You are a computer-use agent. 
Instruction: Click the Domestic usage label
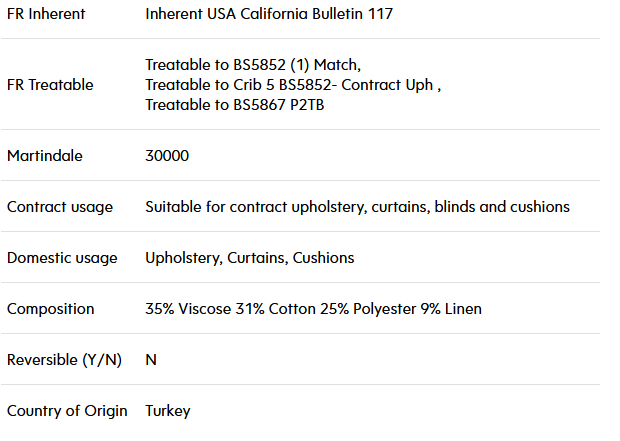[62, 258]
